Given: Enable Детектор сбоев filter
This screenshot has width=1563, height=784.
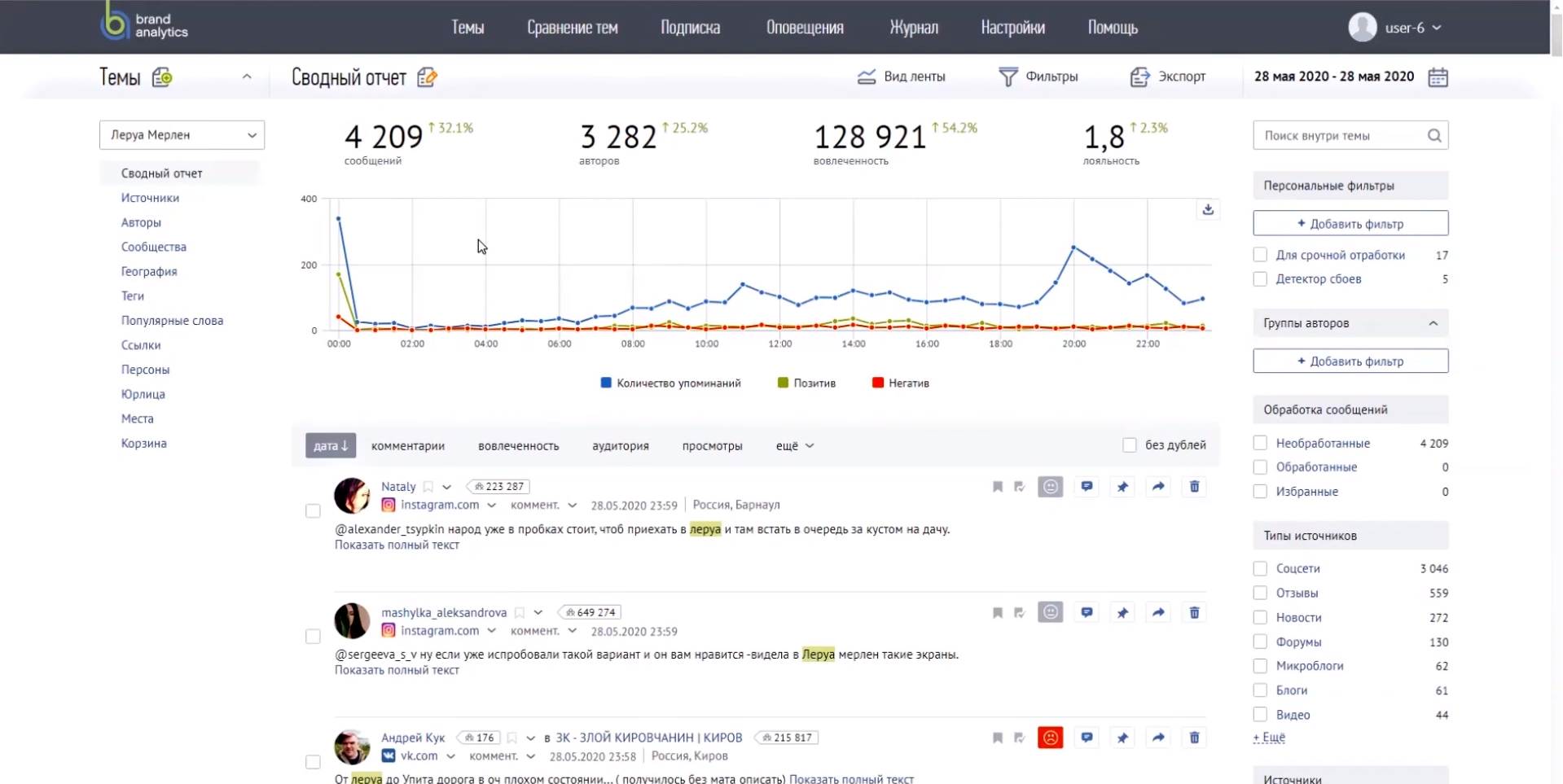Looking at the screenshot, I should tap(1260, 279).
